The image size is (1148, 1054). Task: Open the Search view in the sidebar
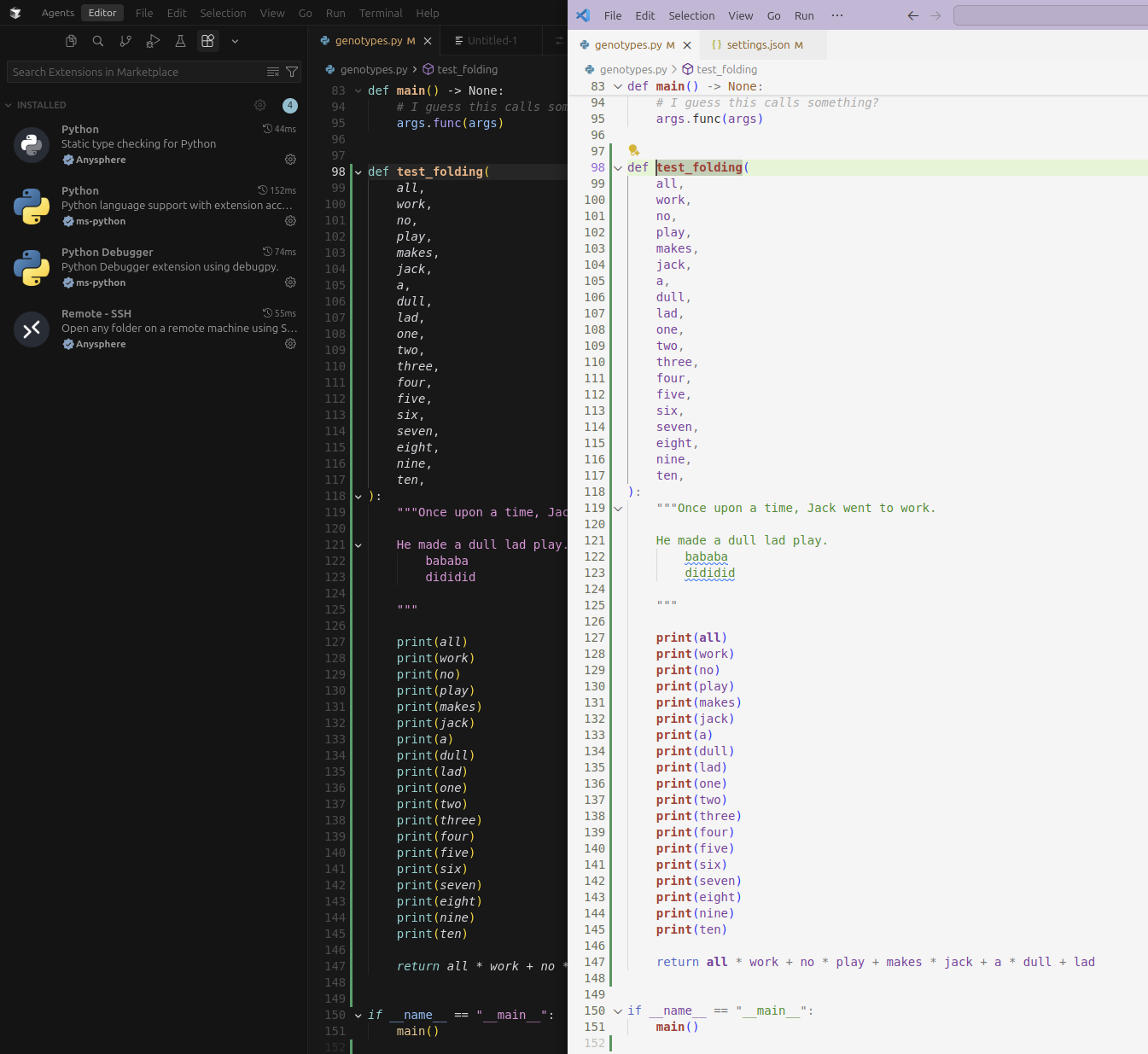pyautogui.click(x=98, y=41)
